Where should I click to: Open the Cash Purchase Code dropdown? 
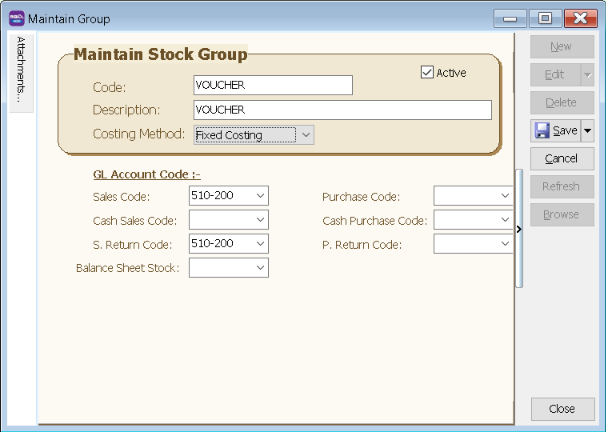click(x=504, y=220)
